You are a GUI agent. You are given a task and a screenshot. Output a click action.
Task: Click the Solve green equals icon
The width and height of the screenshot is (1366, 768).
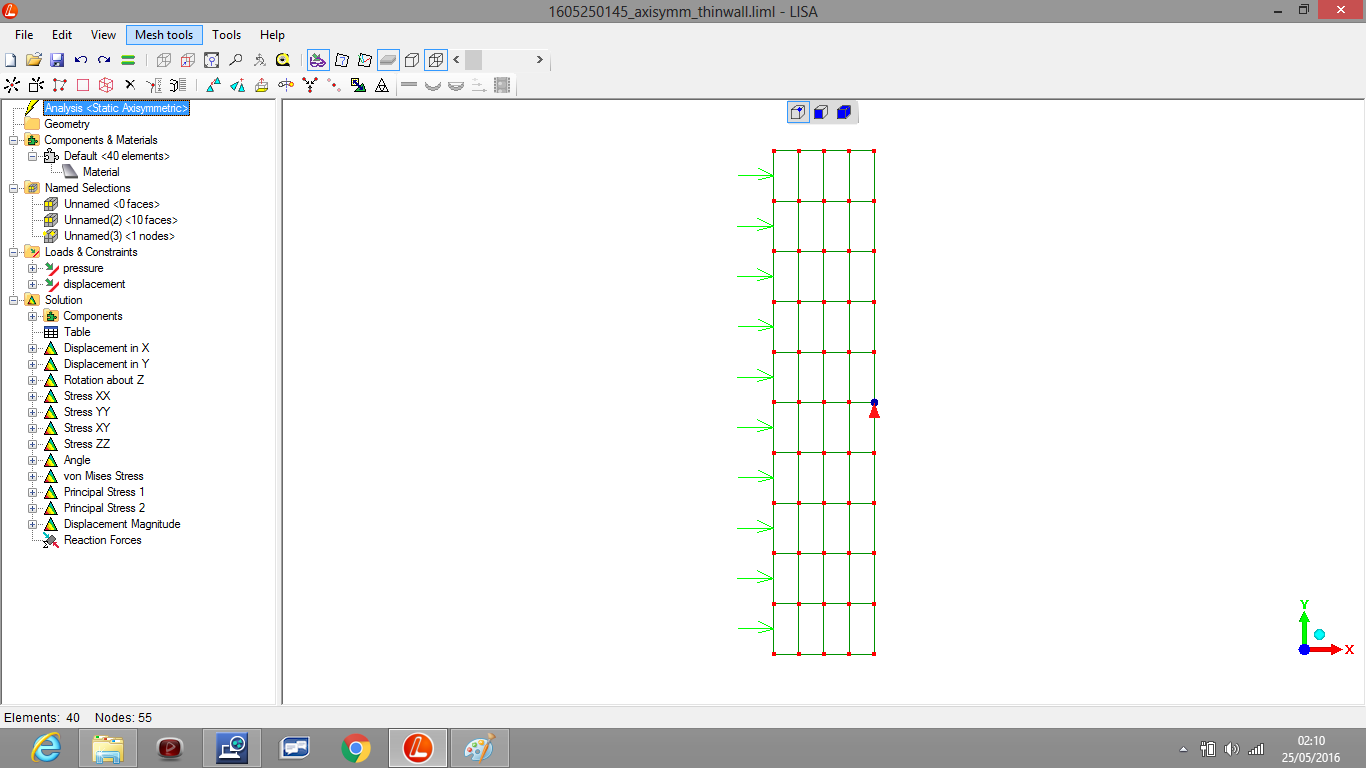pos(128,60)
